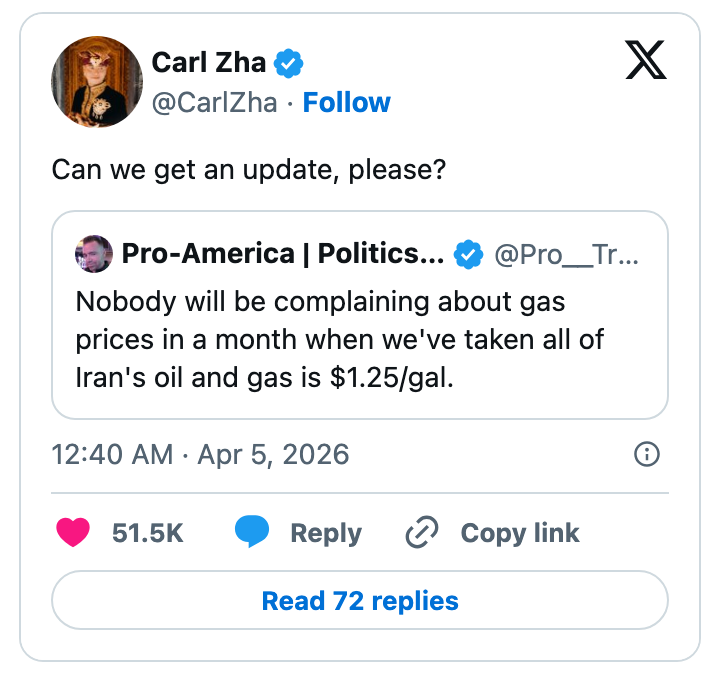
Task: Open Carl Zha's profile avatar
Action: click(x=96, y=82)
